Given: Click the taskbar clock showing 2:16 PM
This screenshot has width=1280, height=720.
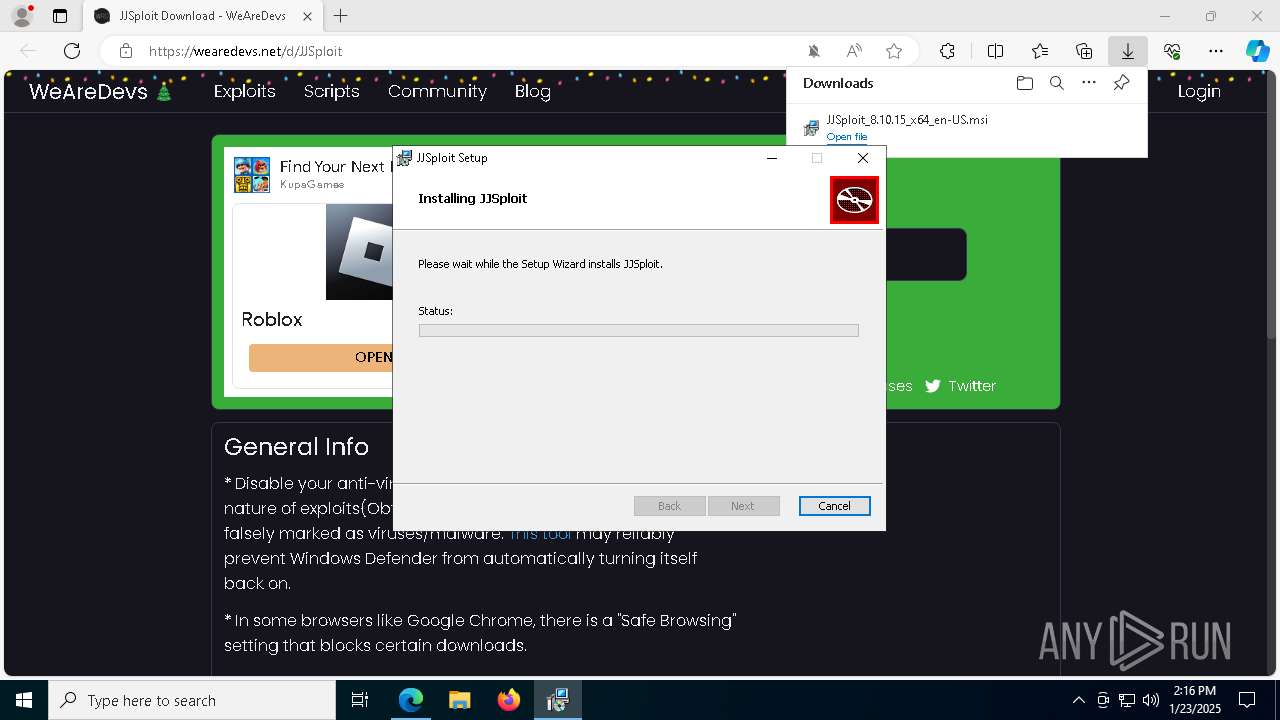Looking at the screenshot, I should (1195, 700).
